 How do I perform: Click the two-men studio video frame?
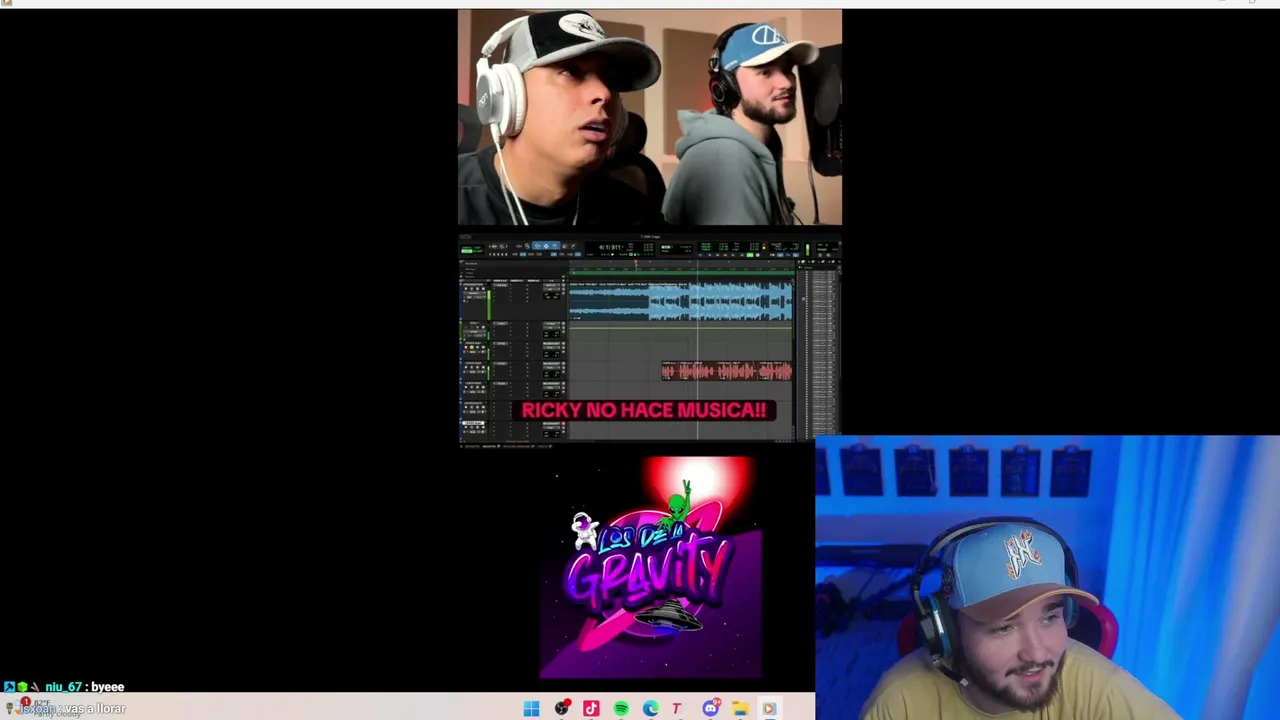[650, 118]
